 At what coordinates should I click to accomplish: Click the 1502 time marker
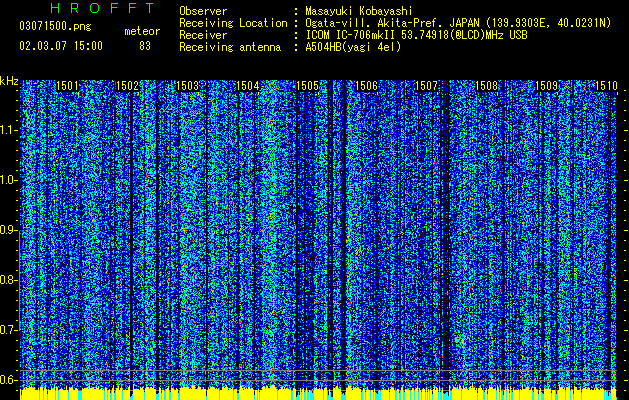click(127, 86)
